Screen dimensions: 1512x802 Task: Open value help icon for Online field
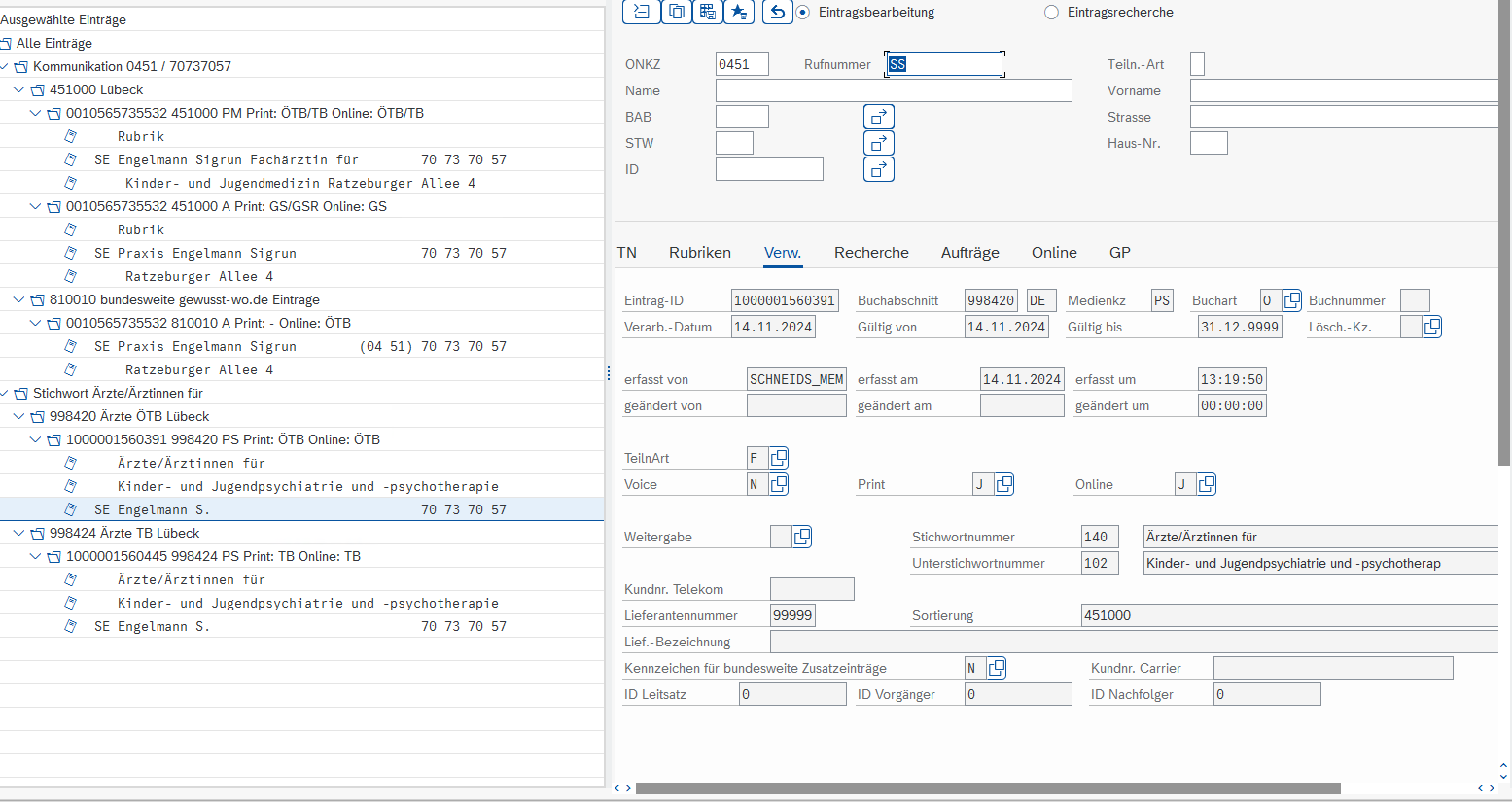tap(1206, 484)
